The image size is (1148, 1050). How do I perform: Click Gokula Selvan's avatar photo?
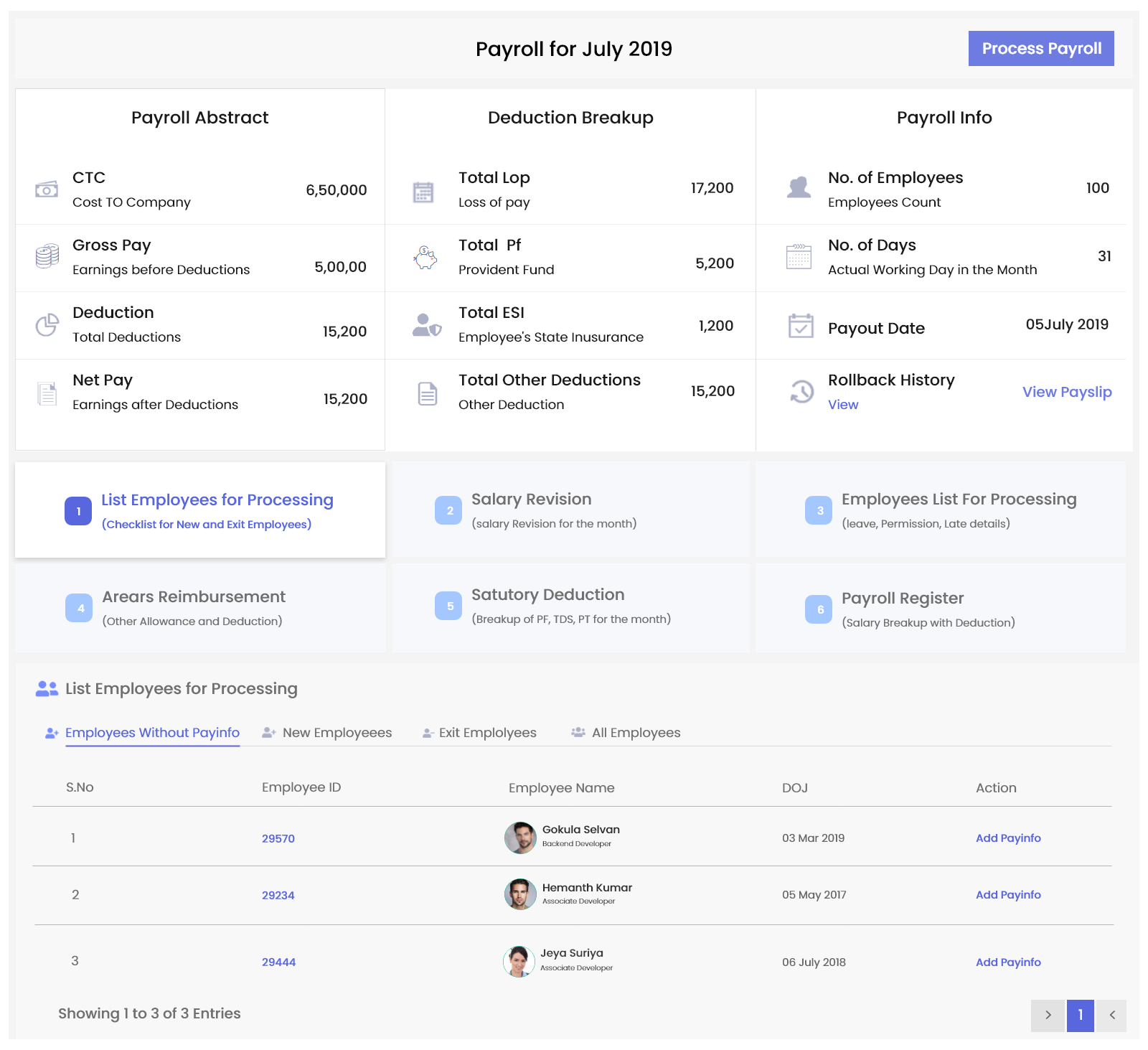click(521, 838)
